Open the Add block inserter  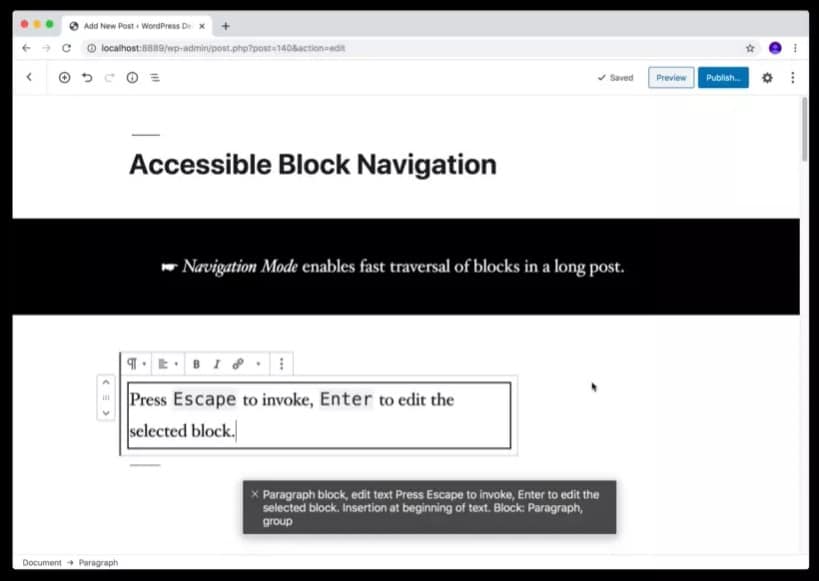pyautogui.click(x=64, y=78)
